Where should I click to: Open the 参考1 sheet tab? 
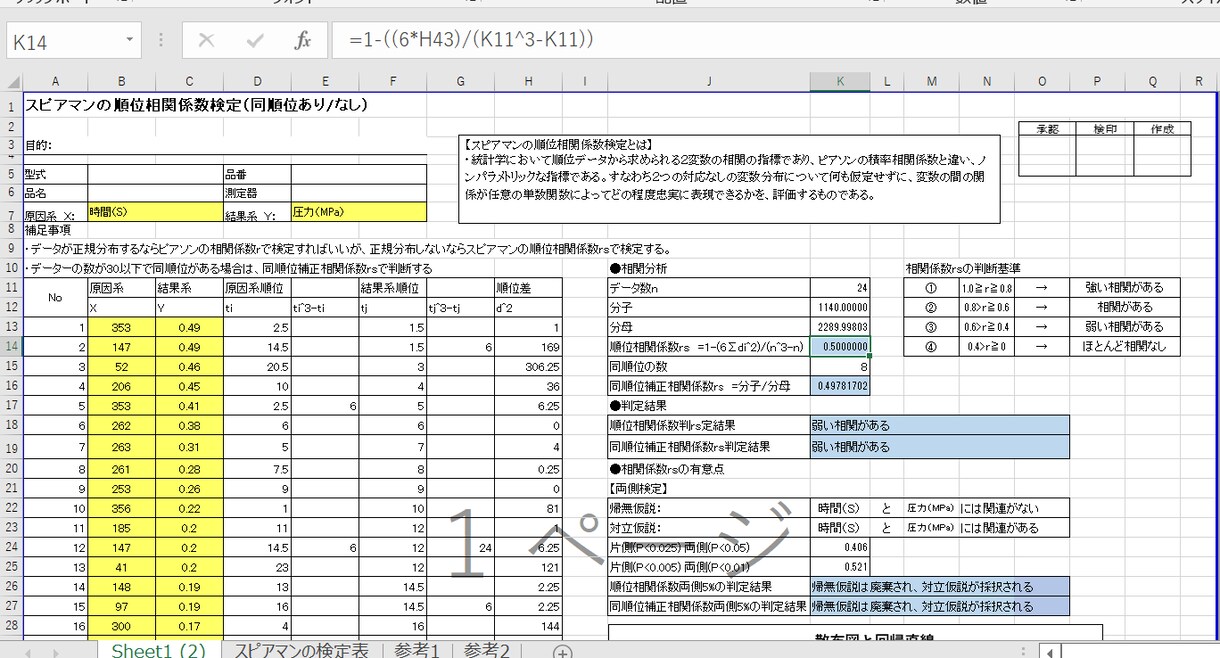(417, 650)
